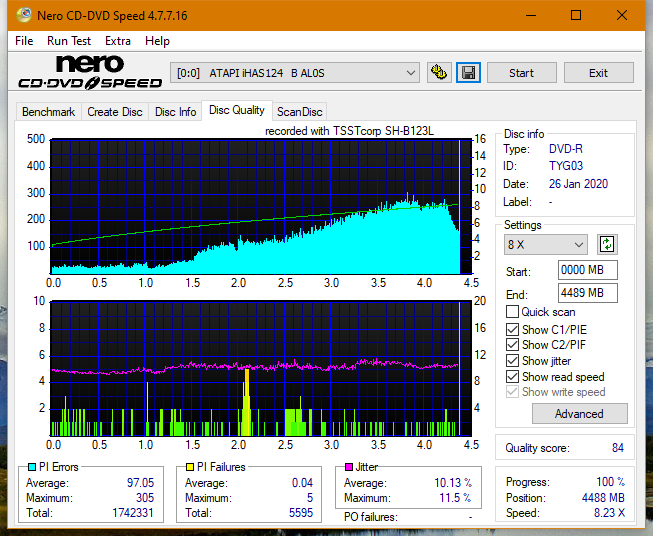
Task: Open the drive selection dropdown
Action: point(295,73)
